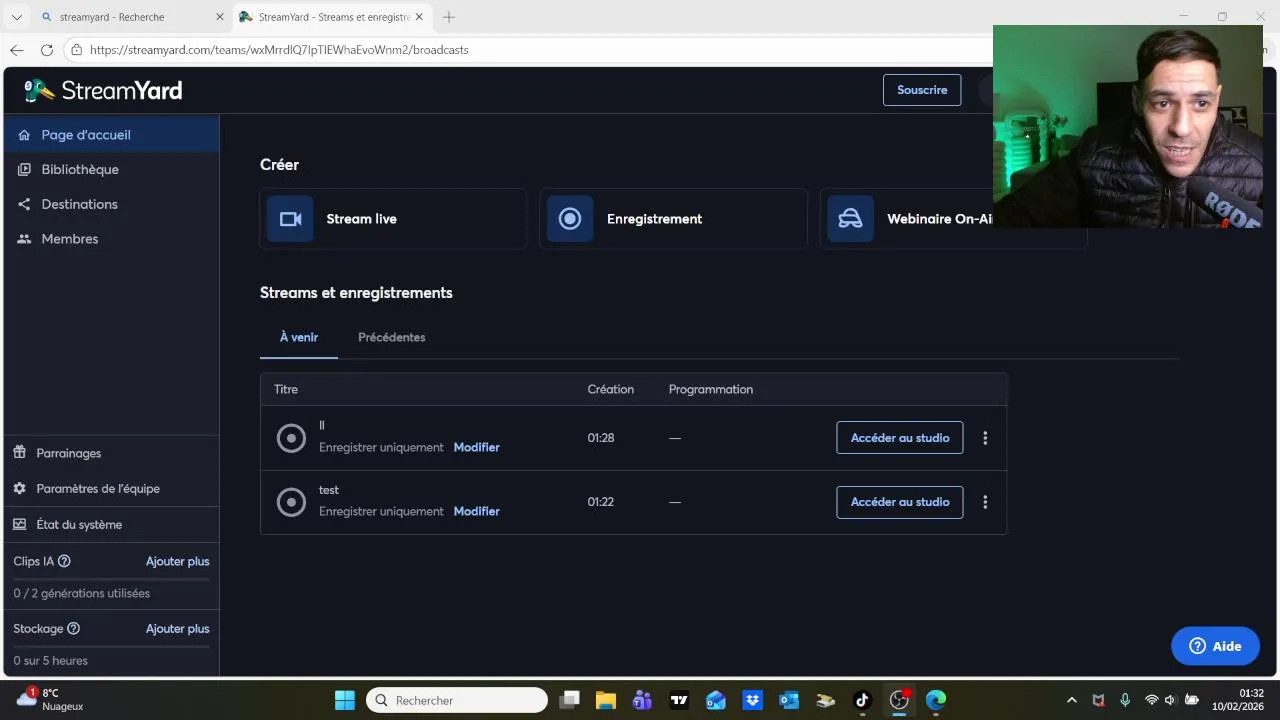Create a new Stream live

[x=393, y=219]
